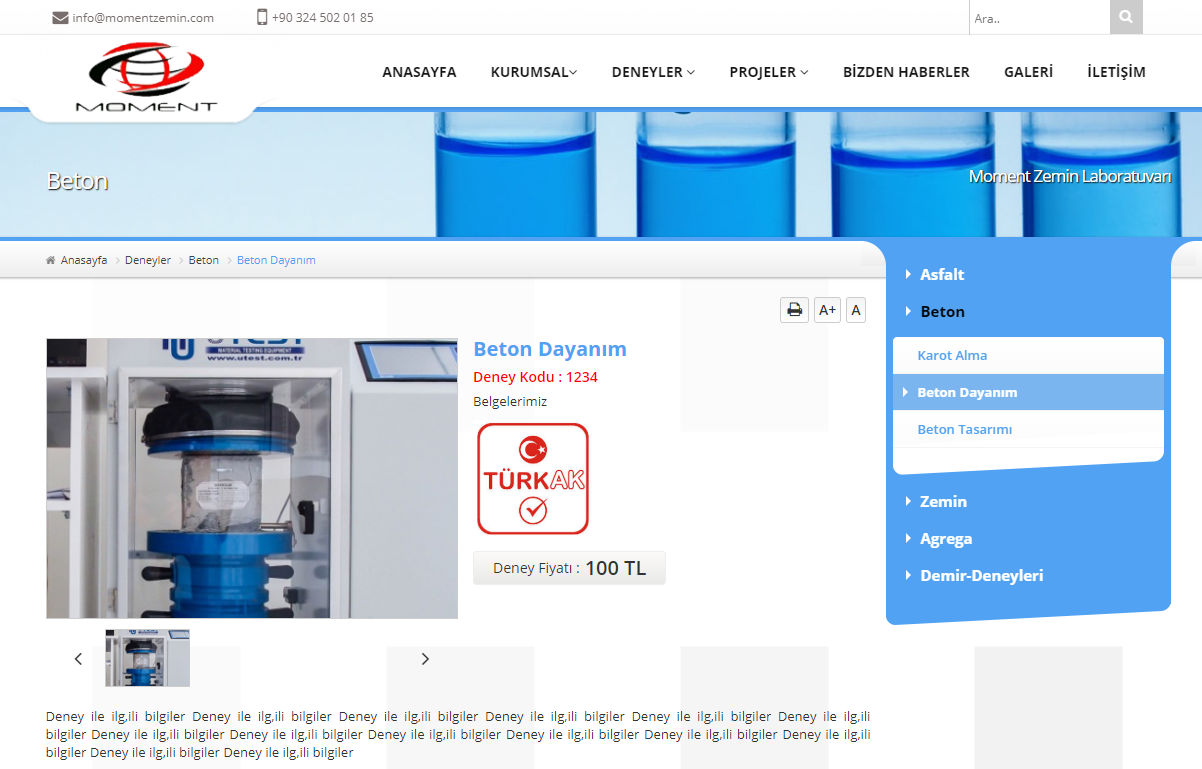The height and width of the screenshot is (769, 1202).
Task: Click the info@momentzemin.com email link
Action: [142, 17]
